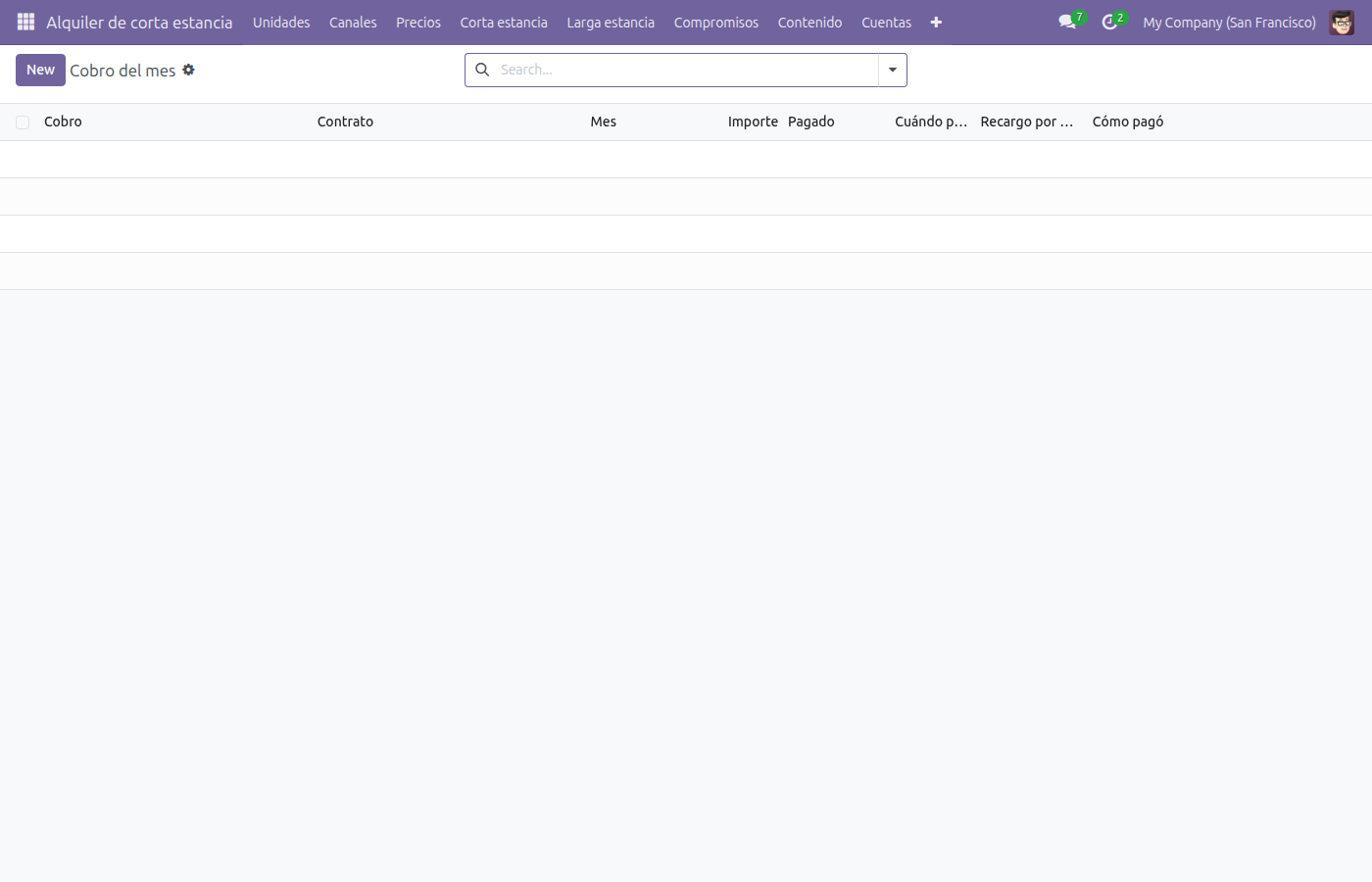Open the Larga estancia menu
This screenshot has width=1372, height=882.
pyautogui.click(x=611, y=22)
